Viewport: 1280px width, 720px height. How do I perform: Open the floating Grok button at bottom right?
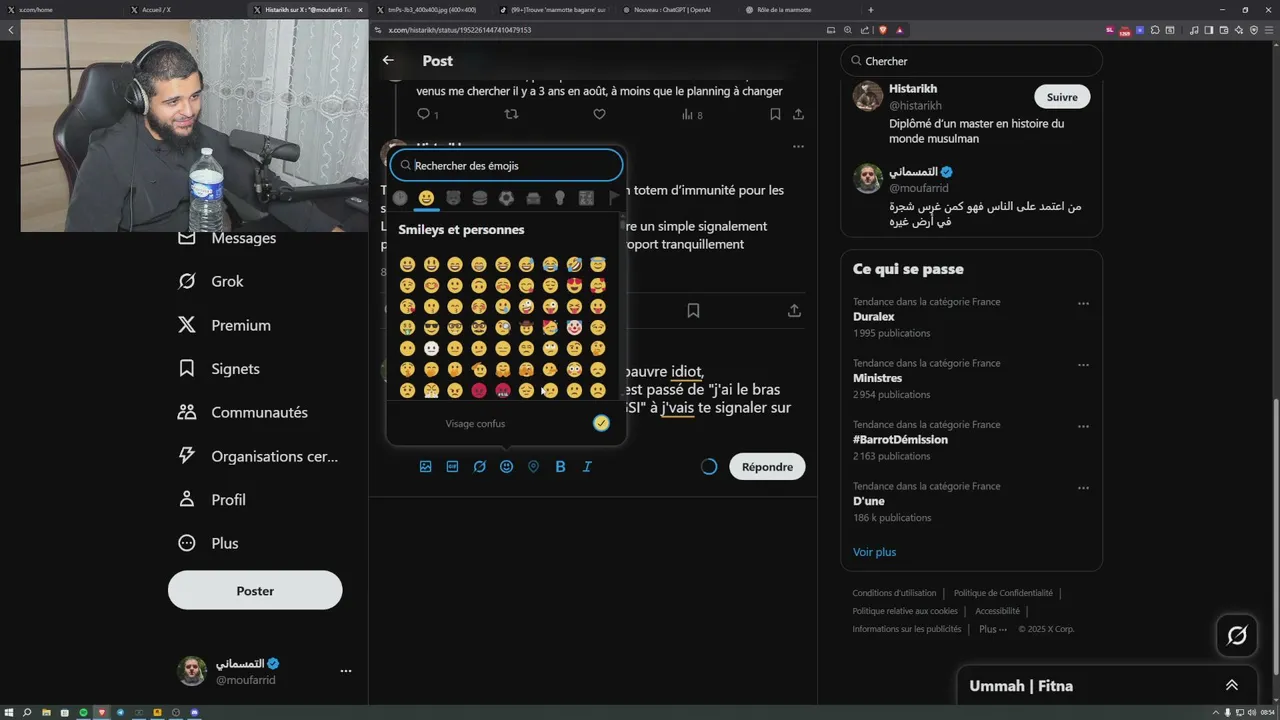pyautogui.click(x=1237, y=635)
